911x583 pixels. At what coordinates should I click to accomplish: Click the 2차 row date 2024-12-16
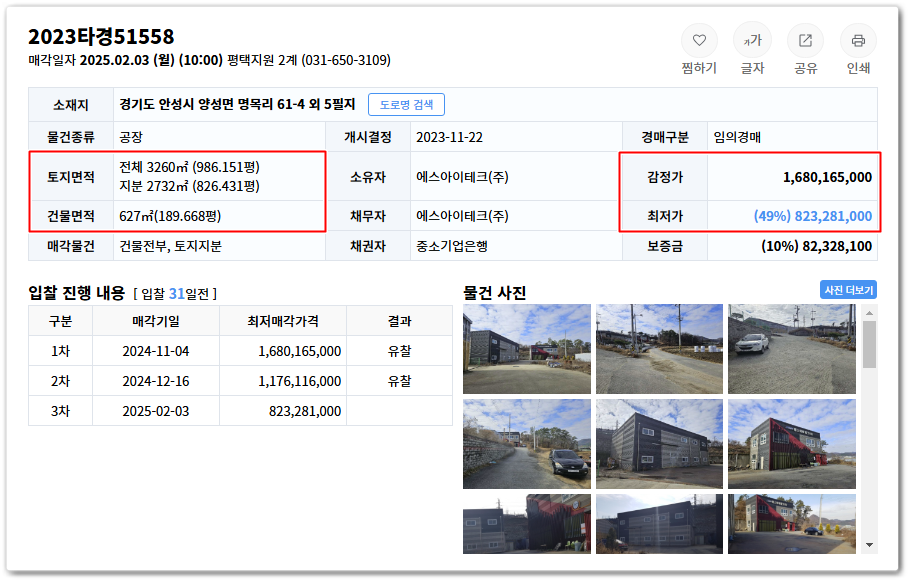tap(156, 381)
